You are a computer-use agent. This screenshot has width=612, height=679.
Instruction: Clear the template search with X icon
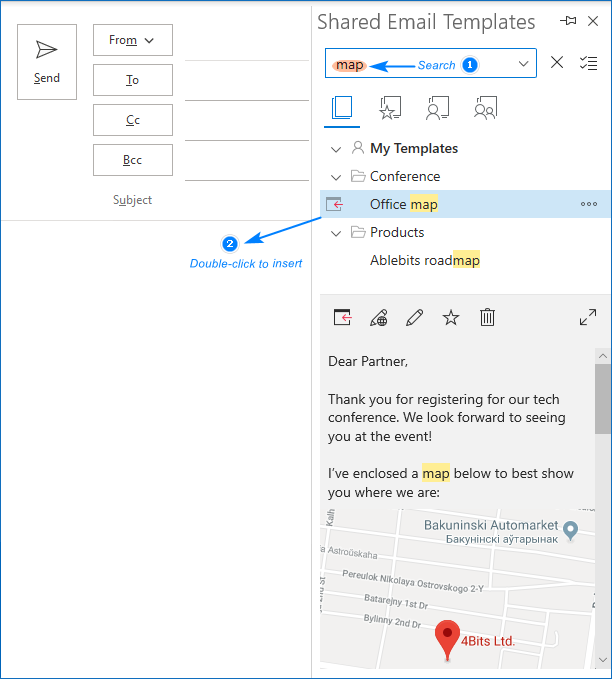click(558, 64)
